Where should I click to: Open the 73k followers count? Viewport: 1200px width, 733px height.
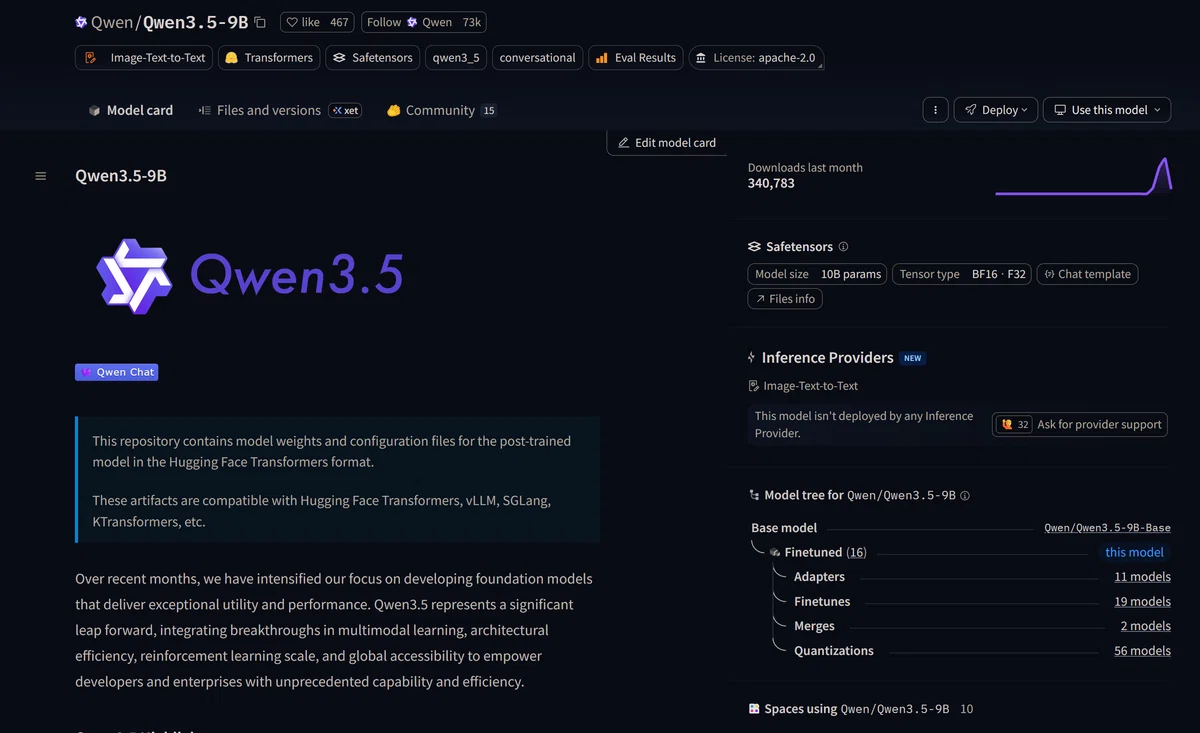[472, 22]
